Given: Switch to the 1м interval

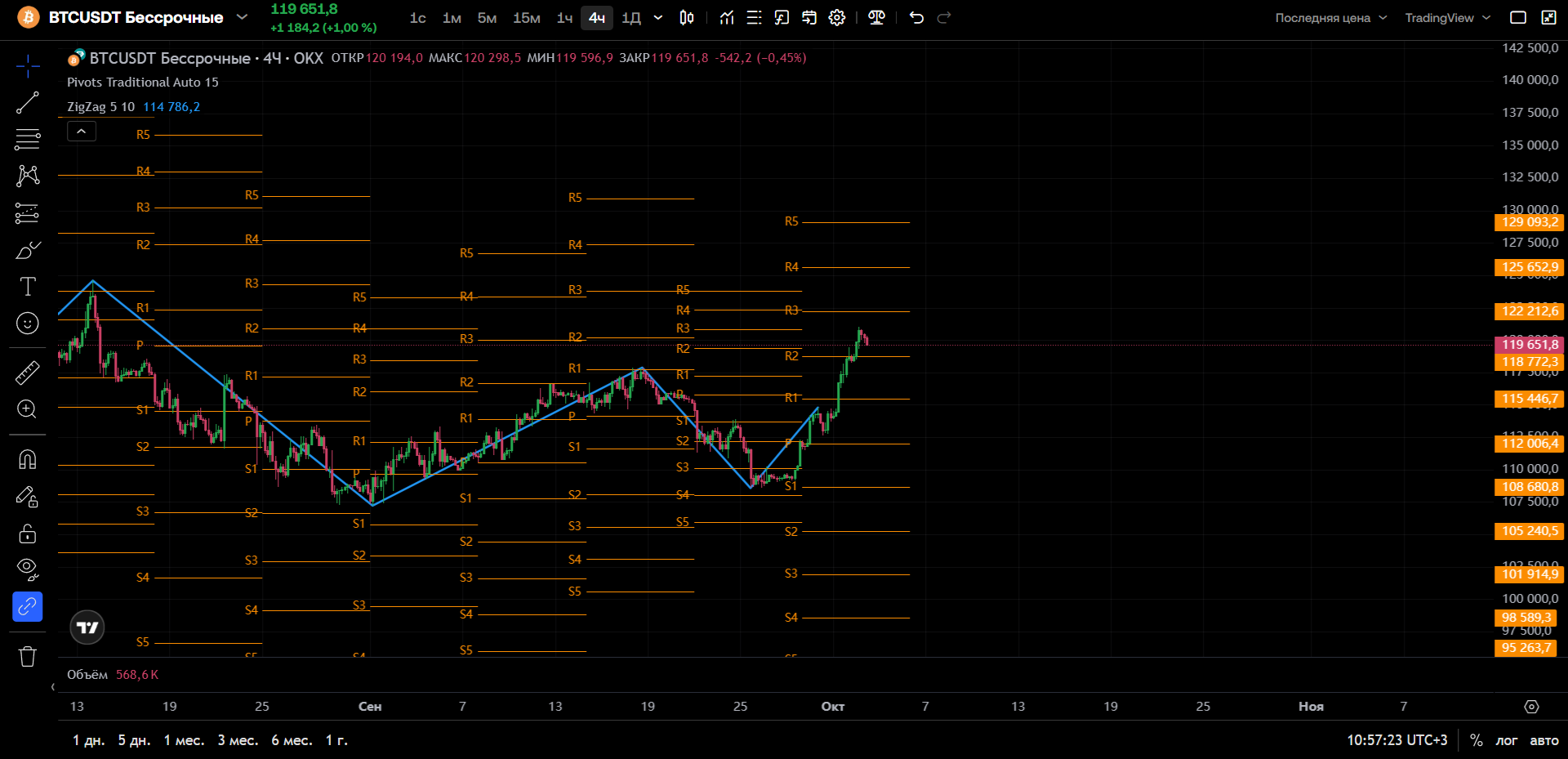Looking at the screenshot, I should pos(452,18).
